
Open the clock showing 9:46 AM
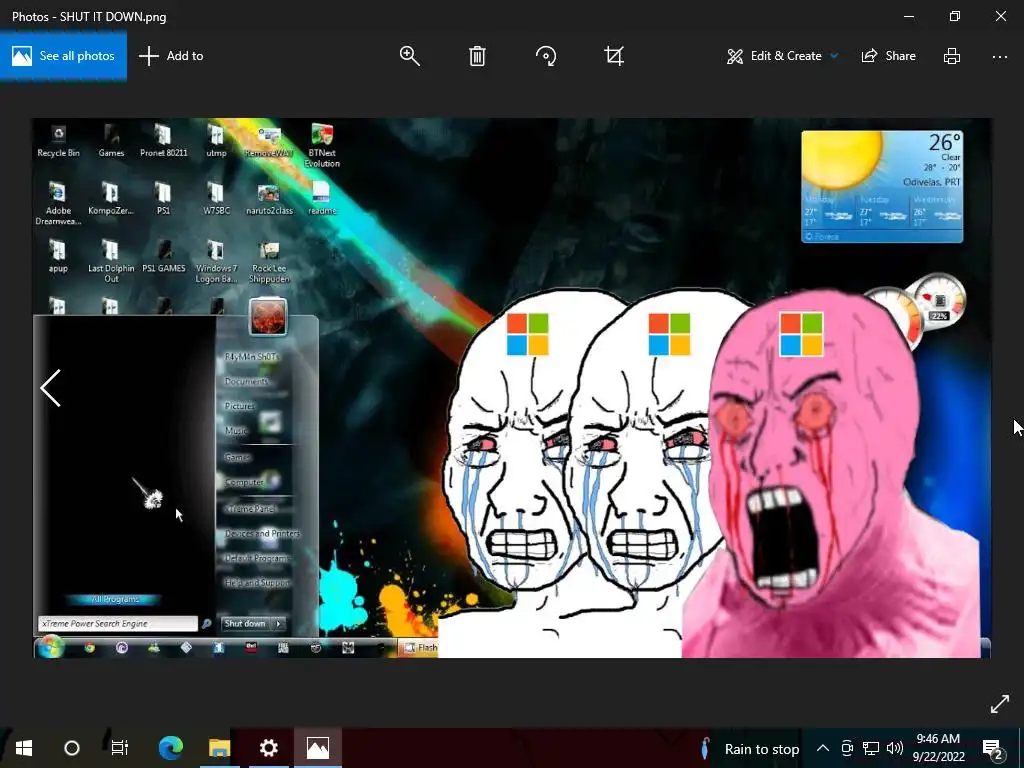[x=938, y=748]
